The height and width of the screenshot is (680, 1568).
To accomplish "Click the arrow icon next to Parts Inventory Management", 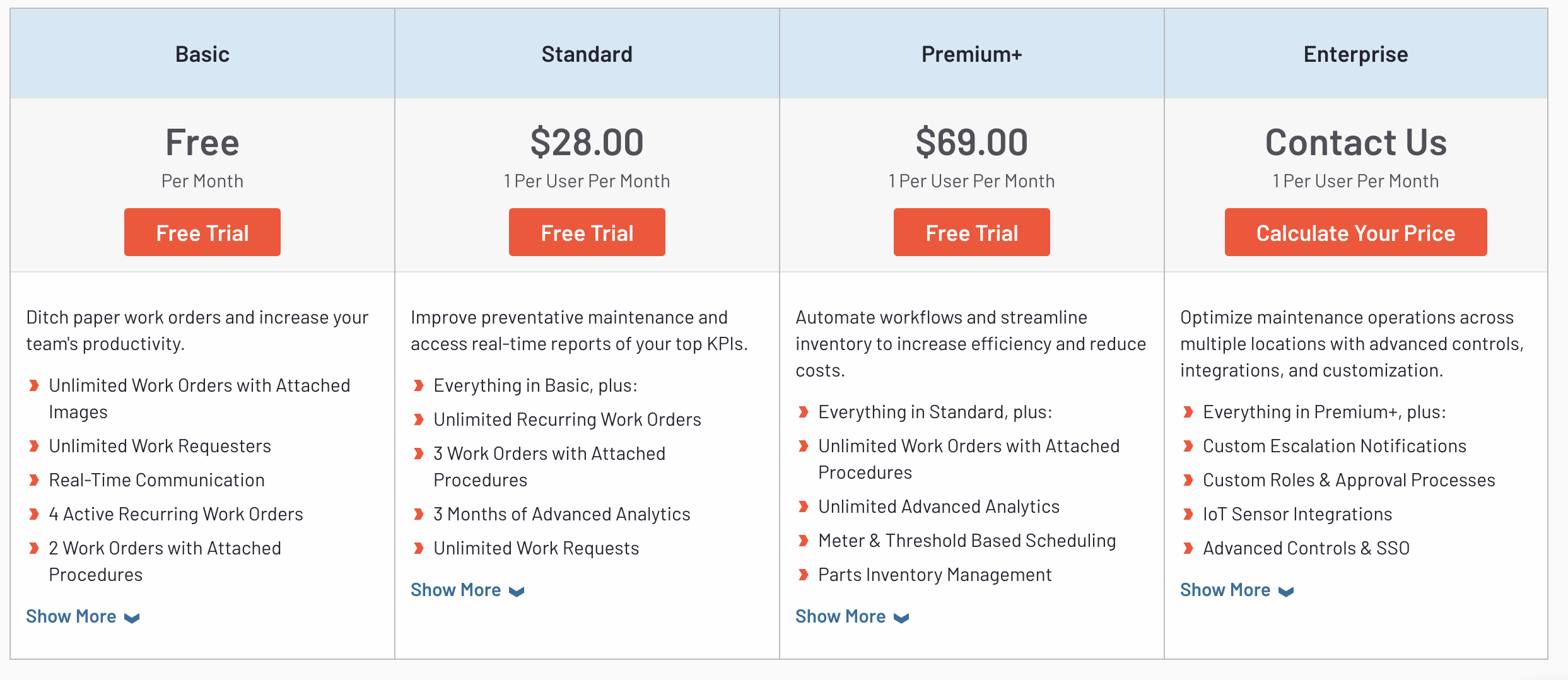I will pos(804,575).
